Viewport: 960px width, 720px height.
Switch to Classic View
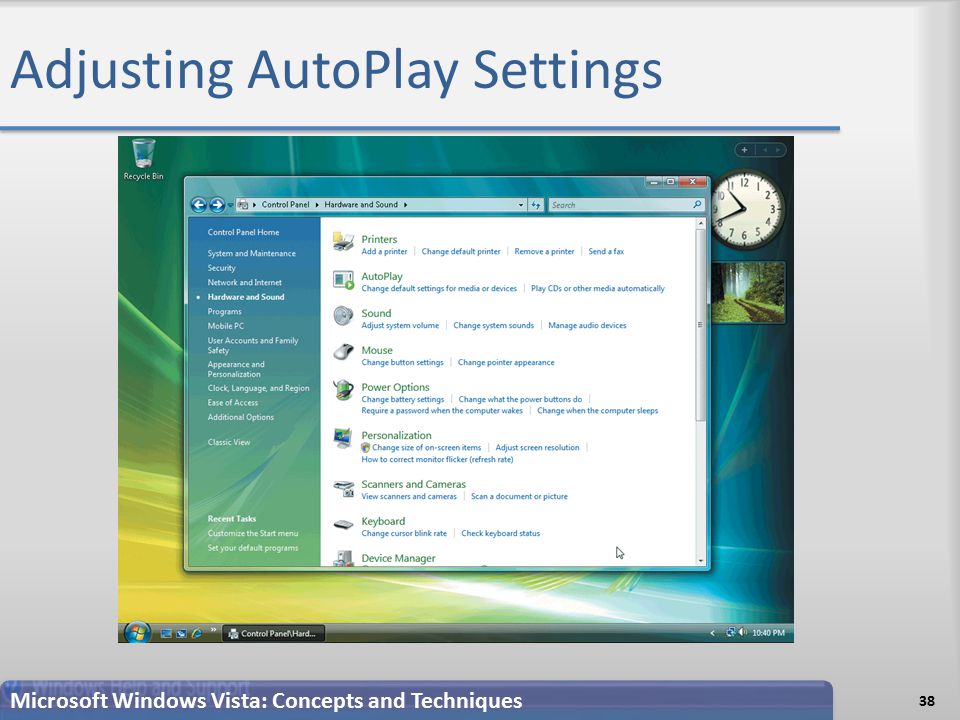pyautogui.click(x=228, y=442)
